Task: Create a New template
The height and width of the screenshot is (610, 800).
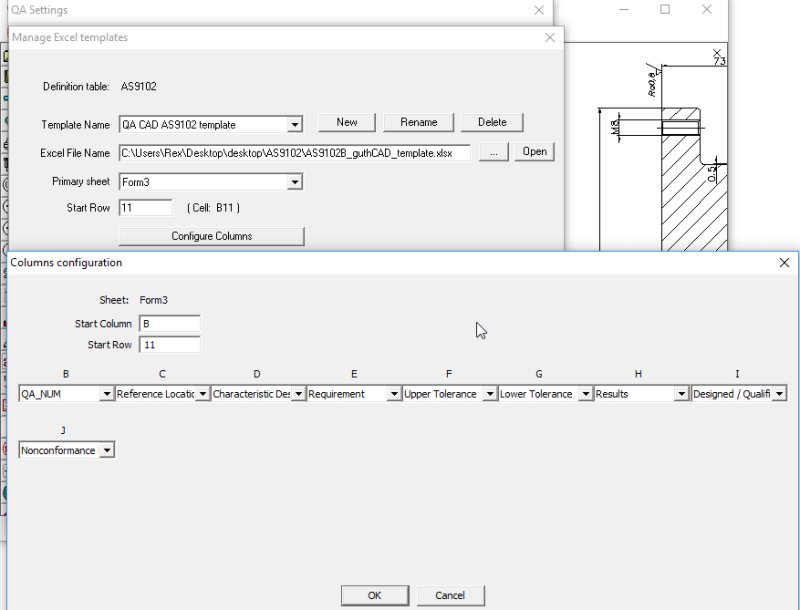Action: click(x=346, y=122)
